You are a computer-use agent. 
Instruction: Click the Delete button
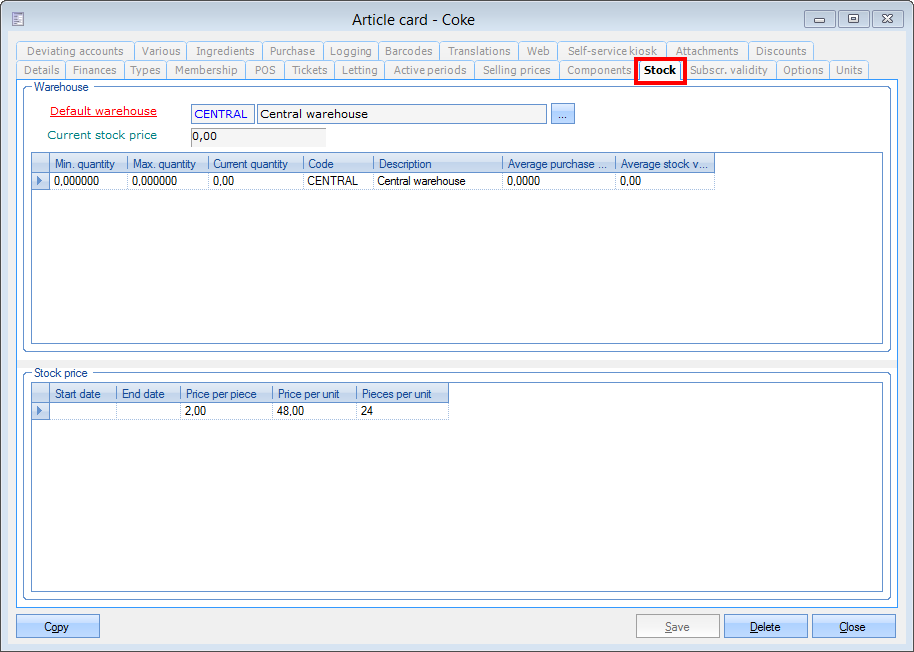[765, 627]
